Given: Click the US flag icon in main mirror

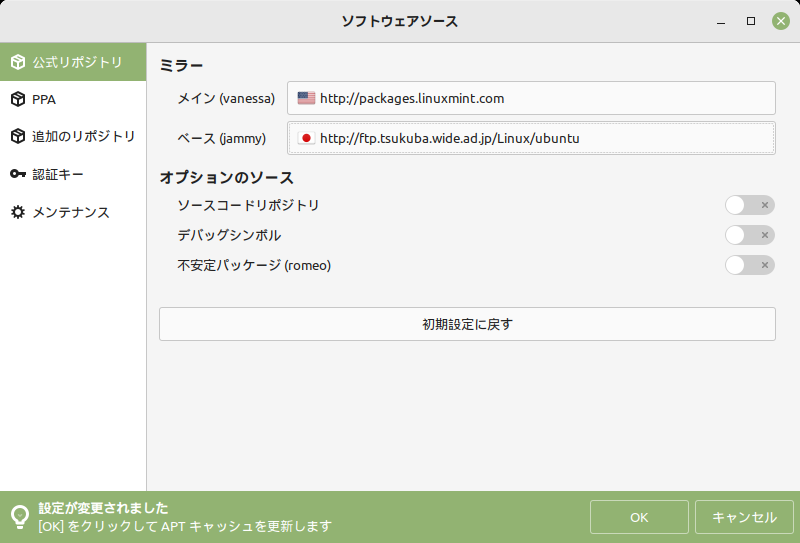Looking at the screenshot, I should (x=306, y=98).
